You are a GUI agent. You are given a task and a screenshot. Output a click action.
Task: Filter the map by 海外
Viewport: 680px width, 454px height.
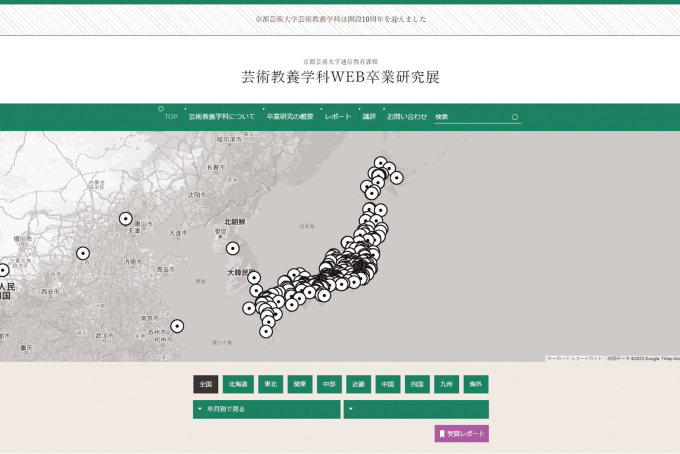[x=475, y=384]
